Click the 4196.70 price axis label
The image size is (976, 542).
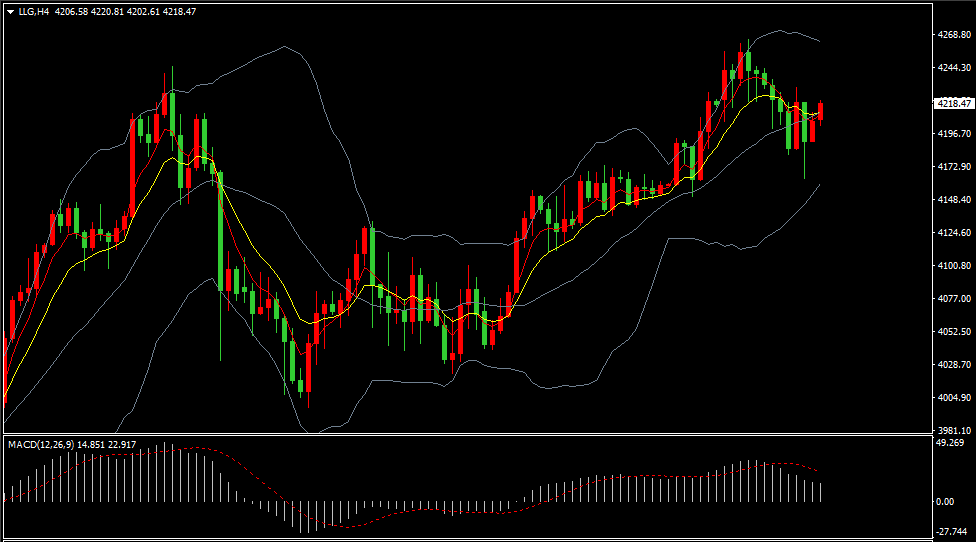click(953, 133)
